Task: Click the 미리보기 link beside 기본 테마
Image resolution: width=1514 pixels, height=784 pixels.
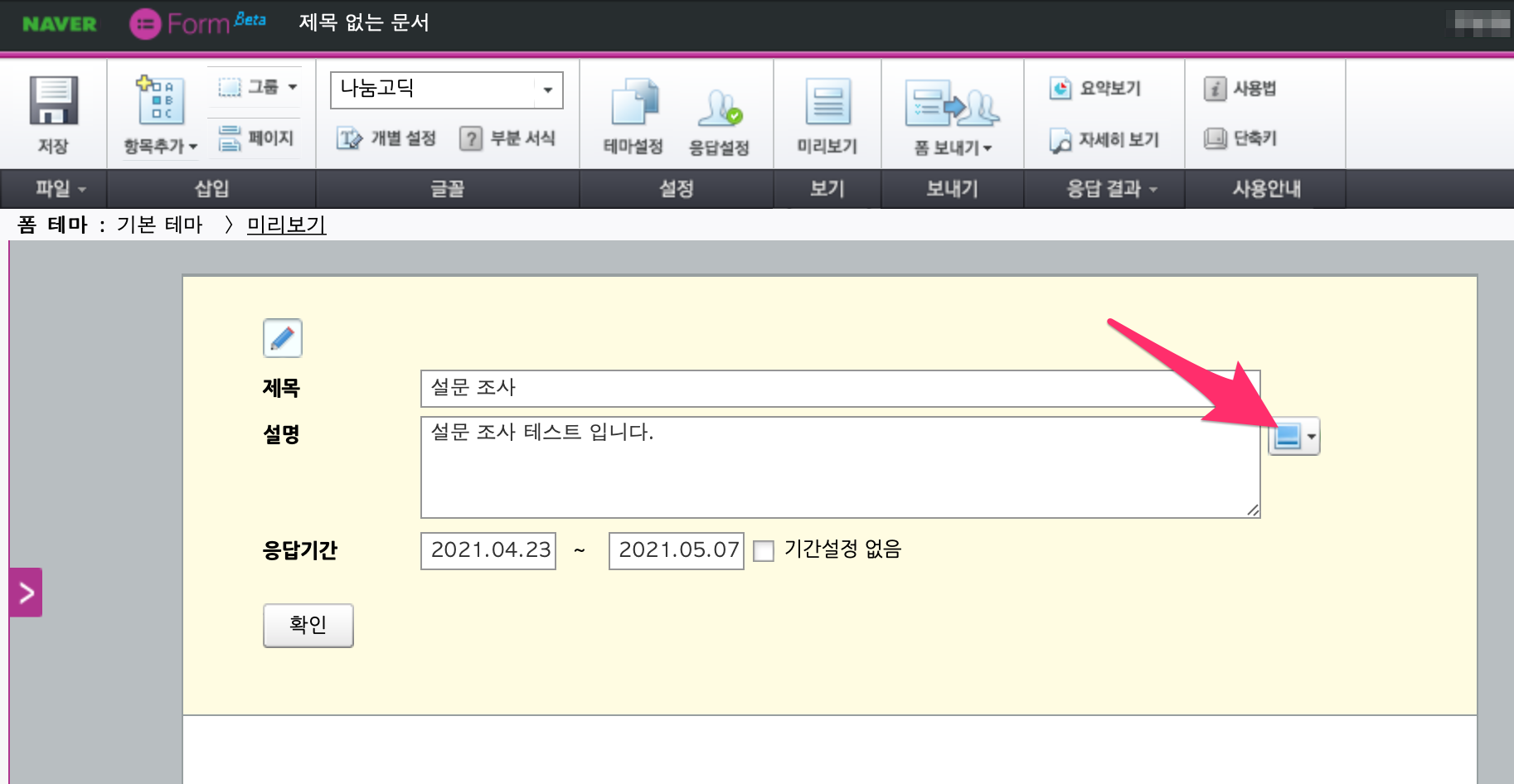Action: coord(287,225)
